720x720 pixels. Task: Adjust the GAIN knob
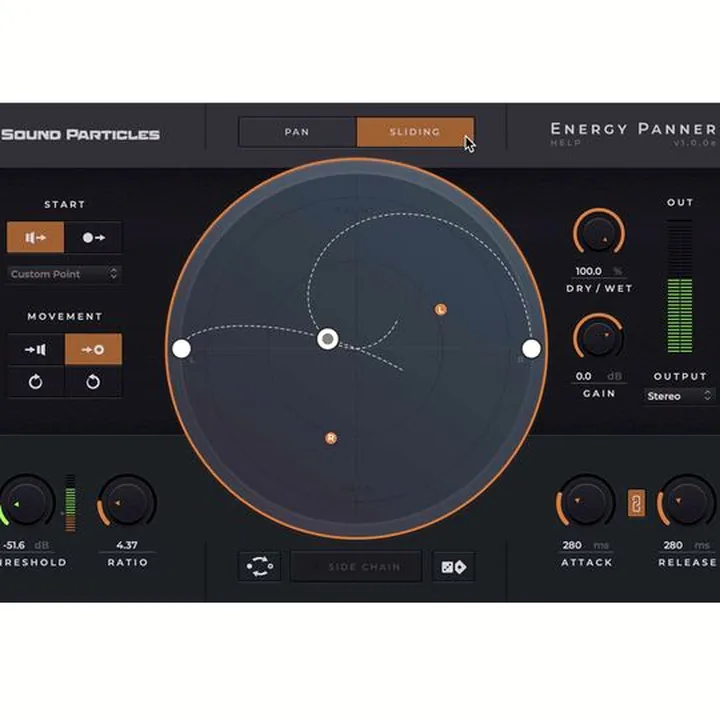click(x=599, y=338)
